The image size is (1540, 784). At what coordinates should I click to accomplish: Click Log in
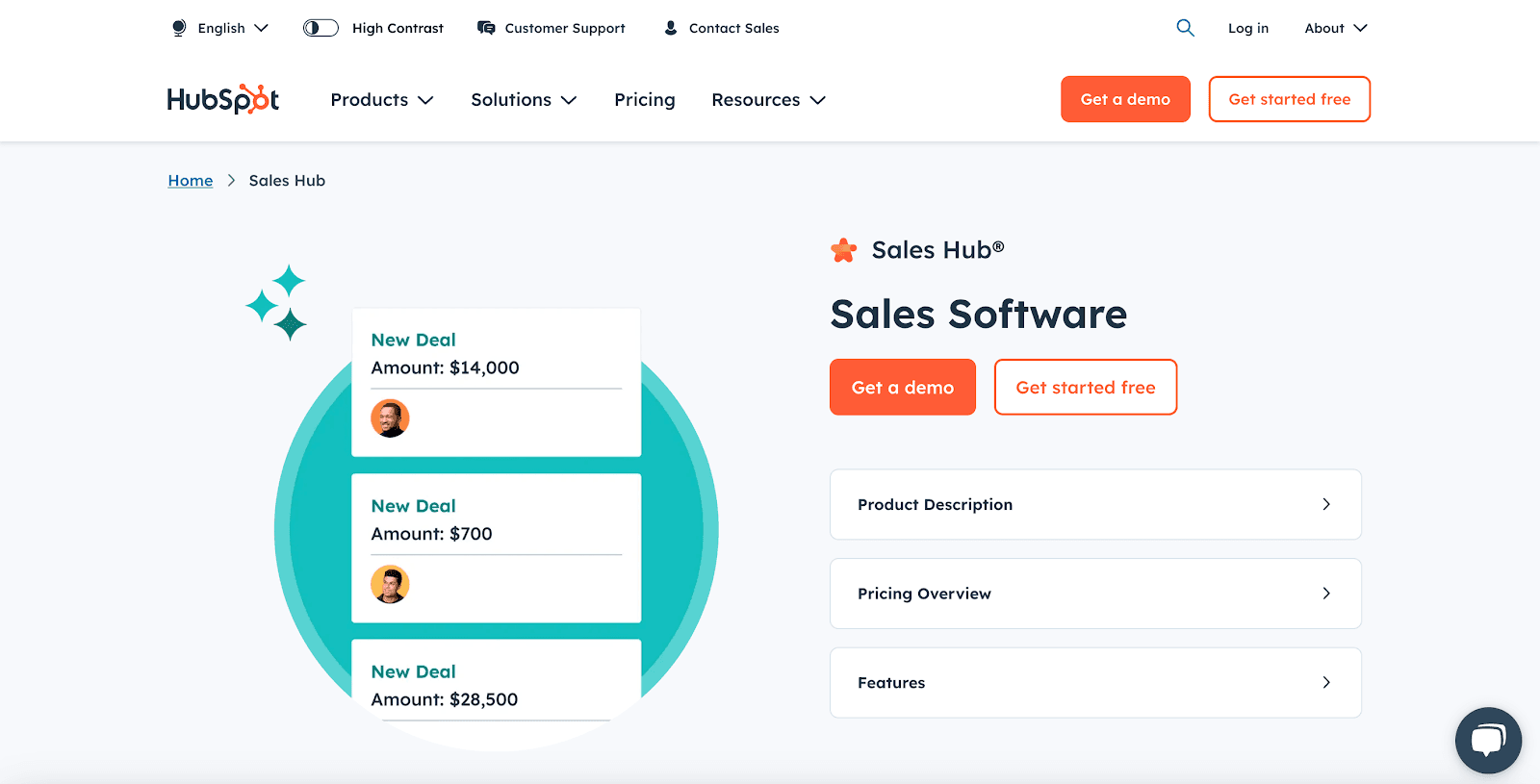pos(1248,28)
